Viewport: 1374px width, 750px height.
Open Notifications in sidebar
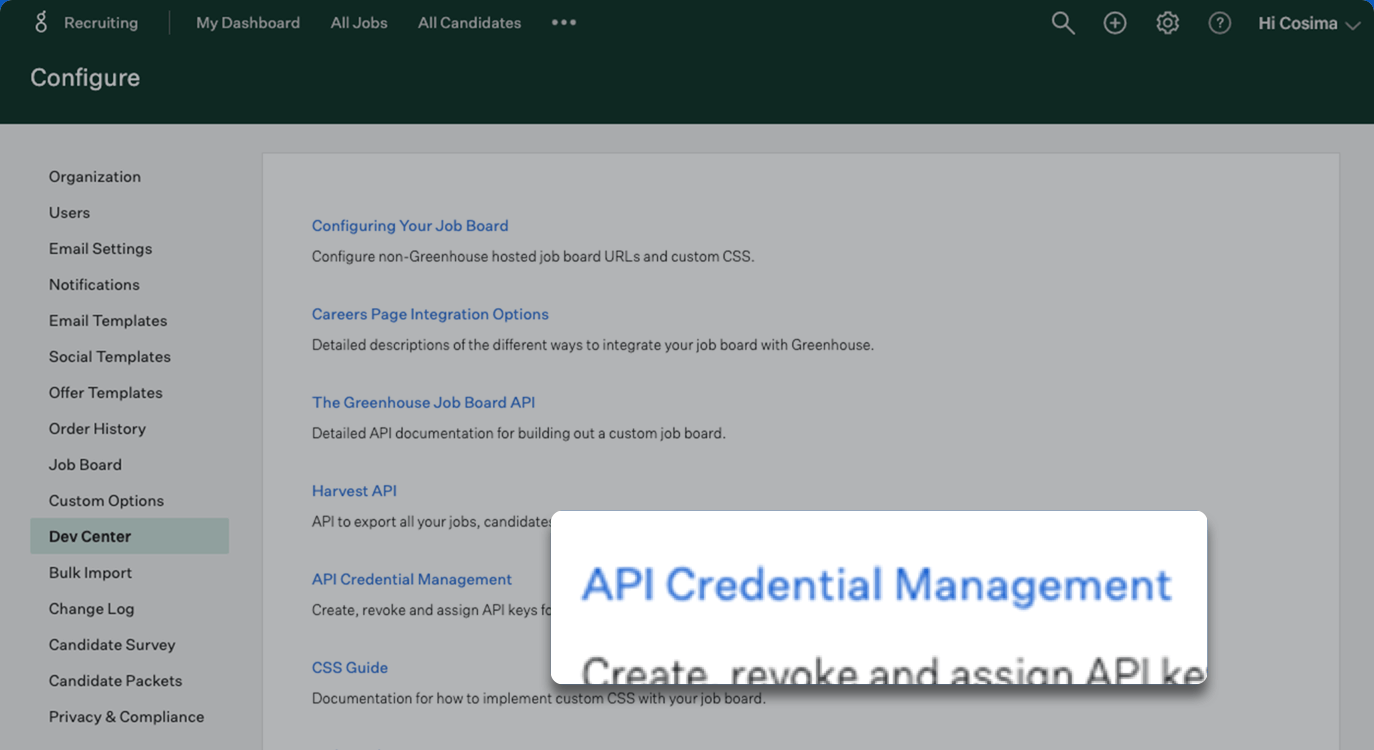(x=94, y=285)
